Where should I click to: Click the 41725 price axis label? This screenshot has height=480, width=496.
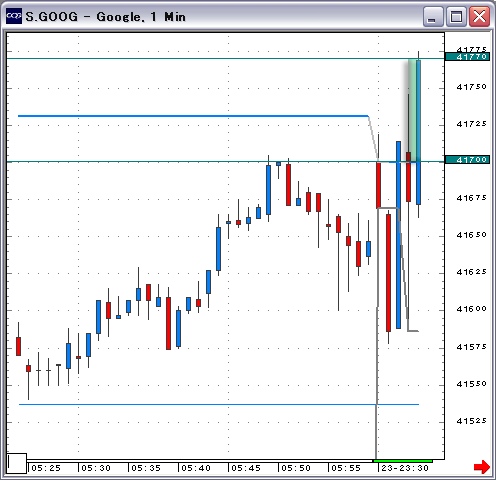471,124
